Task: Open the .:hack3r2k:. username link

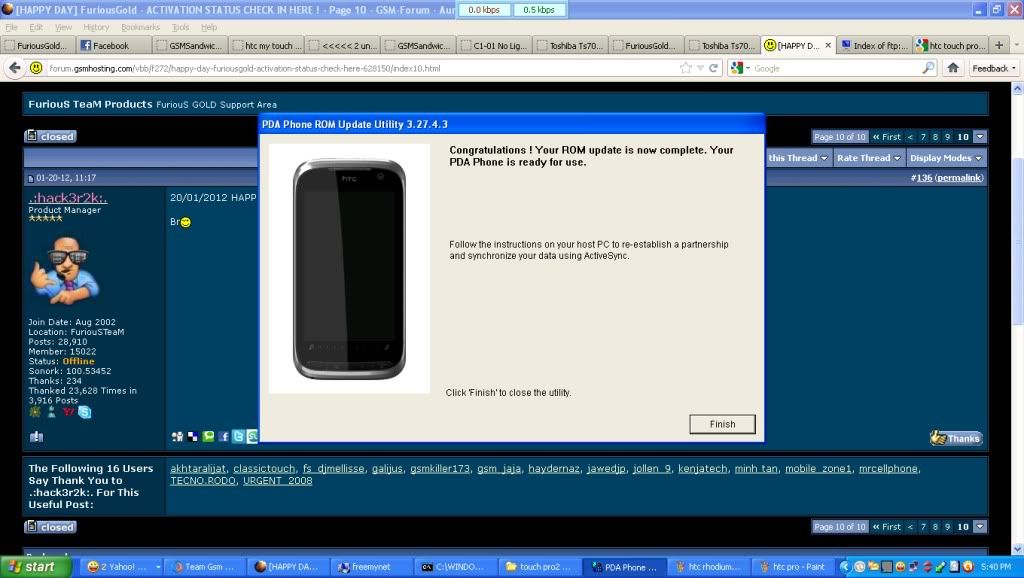Action: [68, 197]
